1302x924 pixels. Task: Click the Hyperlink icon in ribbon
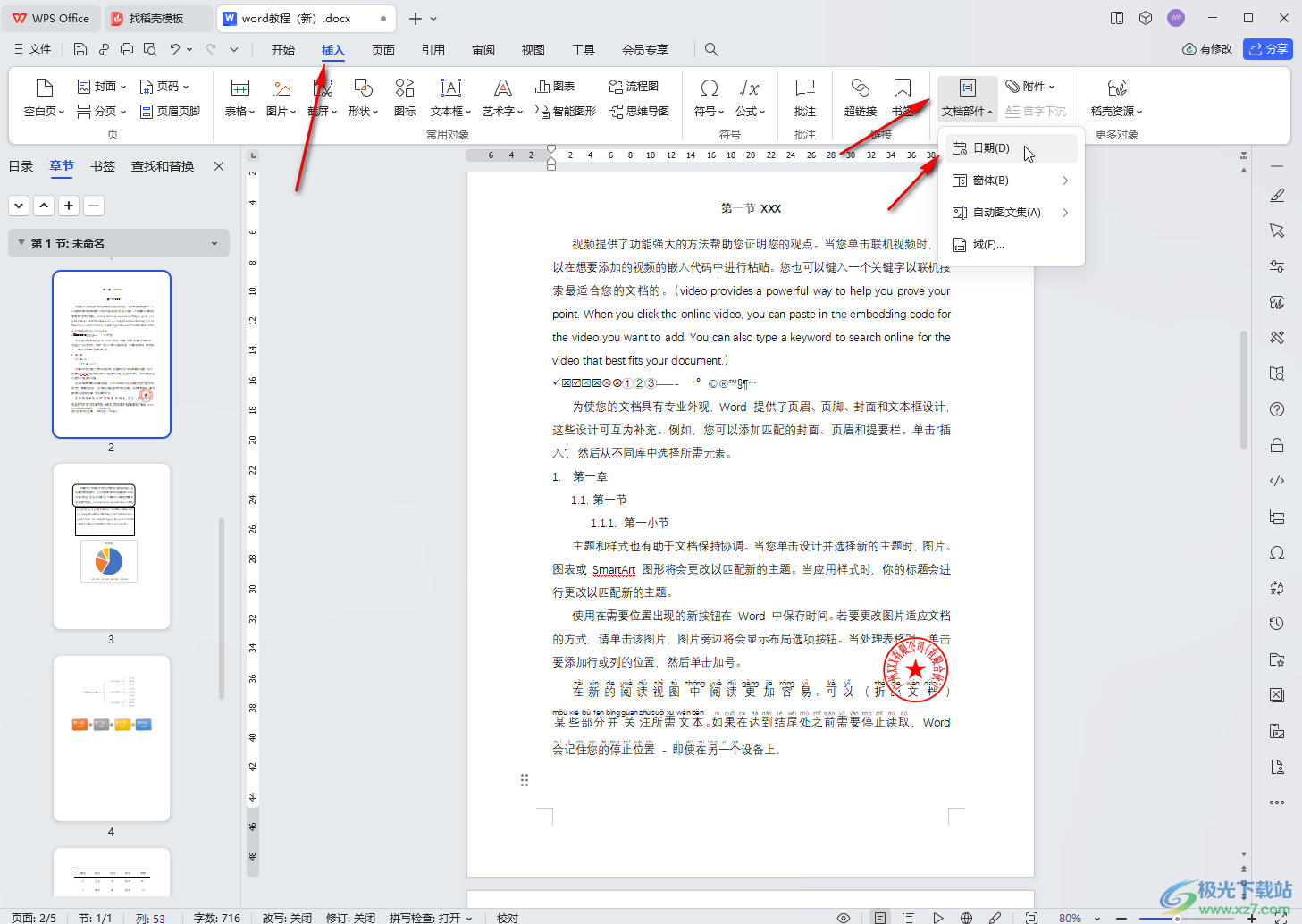pos(860,88)
